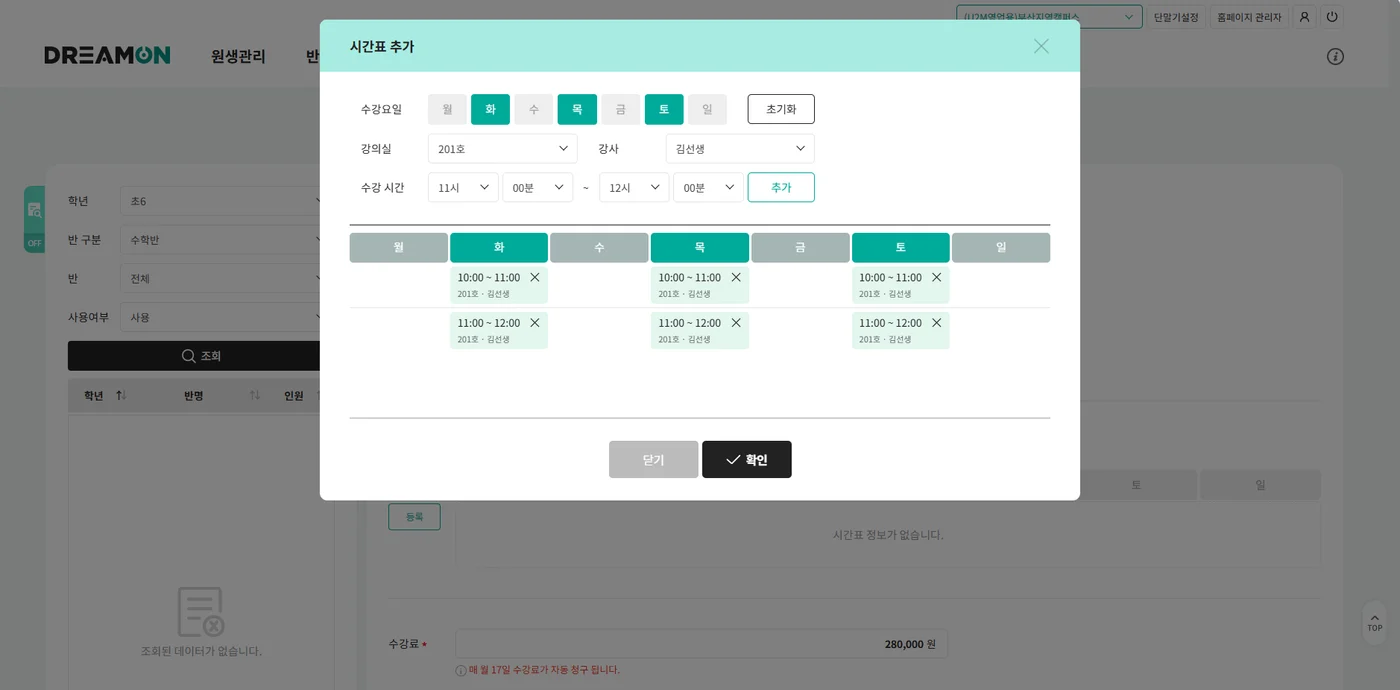The height and width of the screenshot is (690, 1400).
Task: Sort by 학년 column arrows
Action: pos(121,395)
